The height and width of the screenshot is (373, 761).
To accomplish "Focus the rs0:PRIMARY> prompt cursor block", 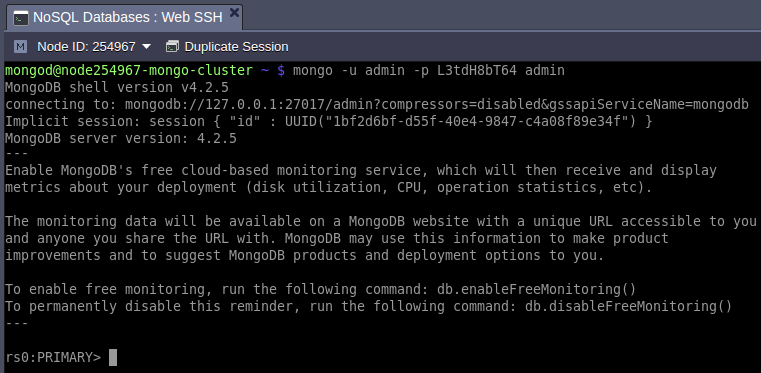I will point(113,357).
